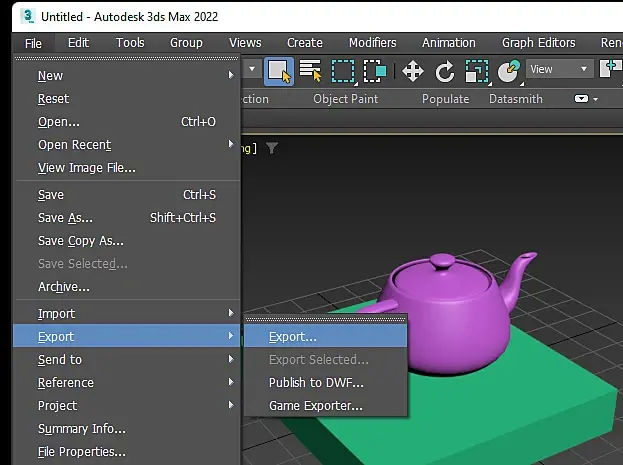Activate the Select and Scale tool
Viewport: 623px width, 465px height.
pyautogui.click(x=477, y=72)
